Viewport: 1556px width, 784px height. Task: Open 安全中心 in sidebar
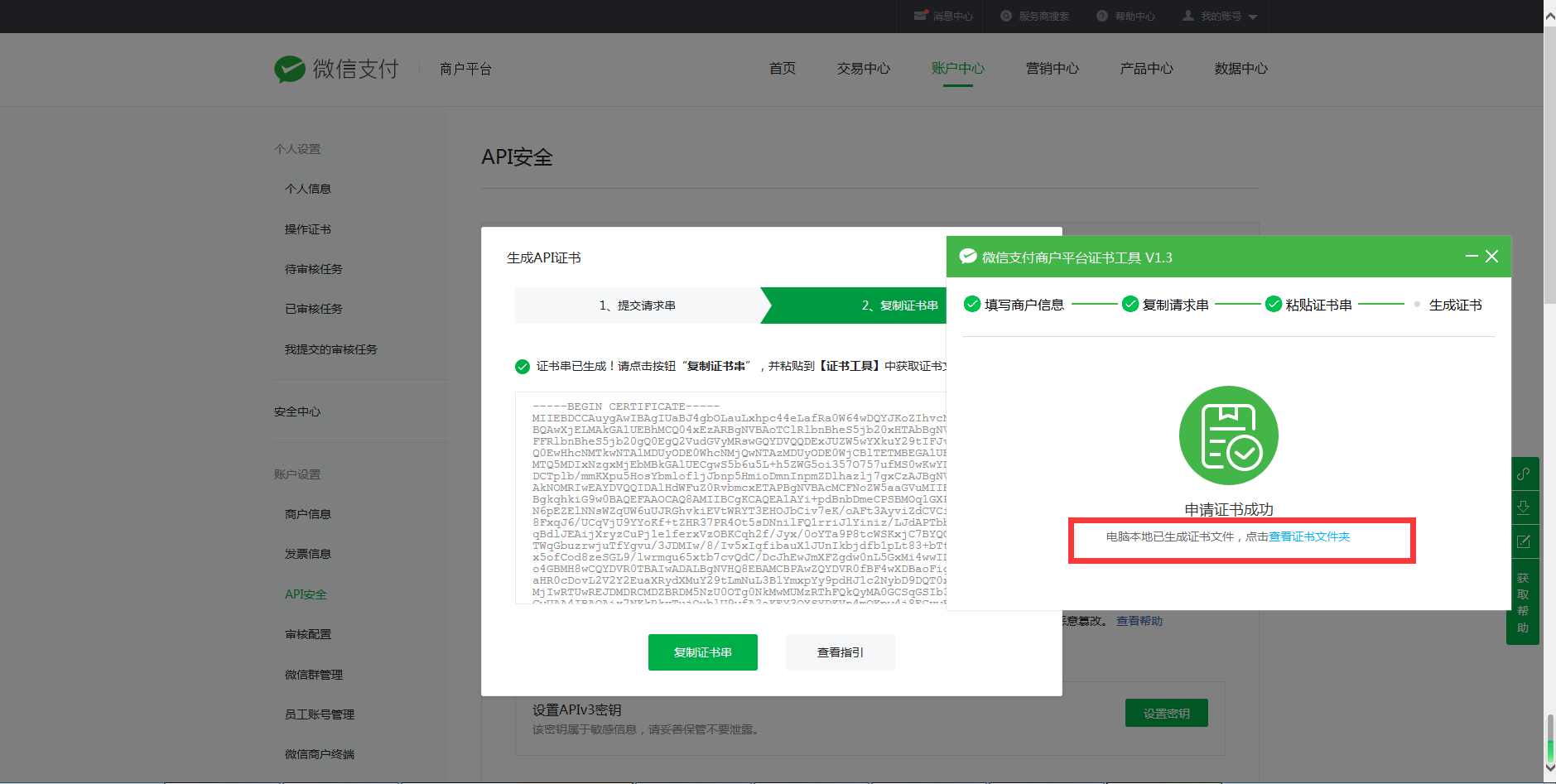tap(297, 411)
